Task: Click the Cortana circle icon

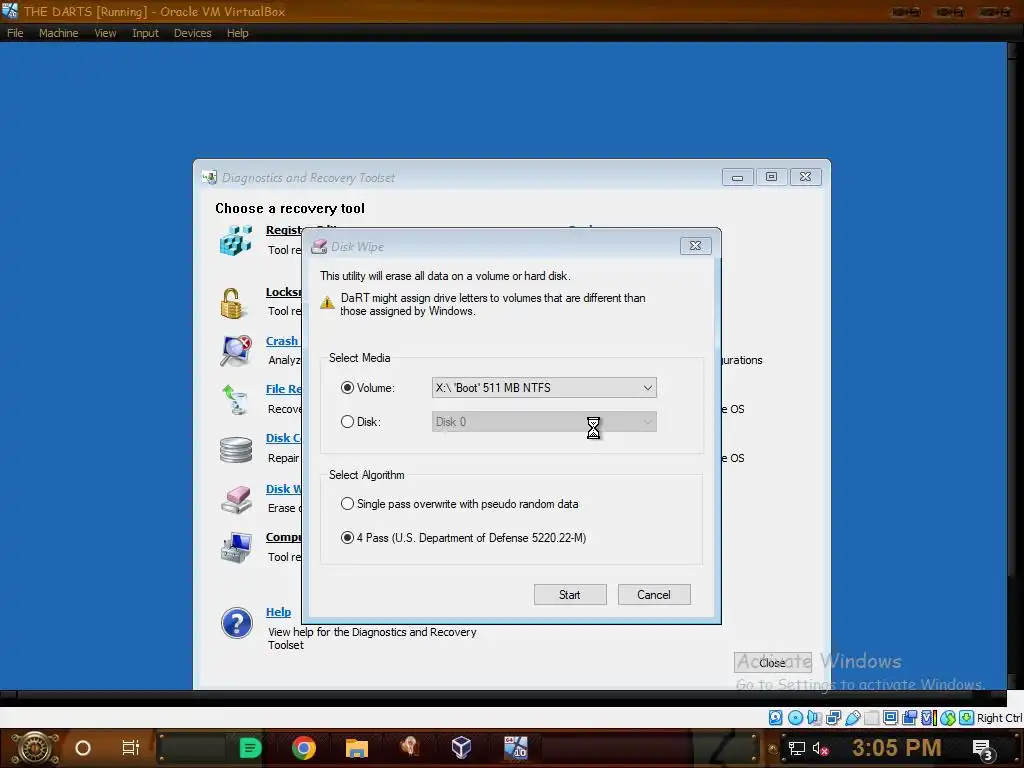Action: (83, 748)
